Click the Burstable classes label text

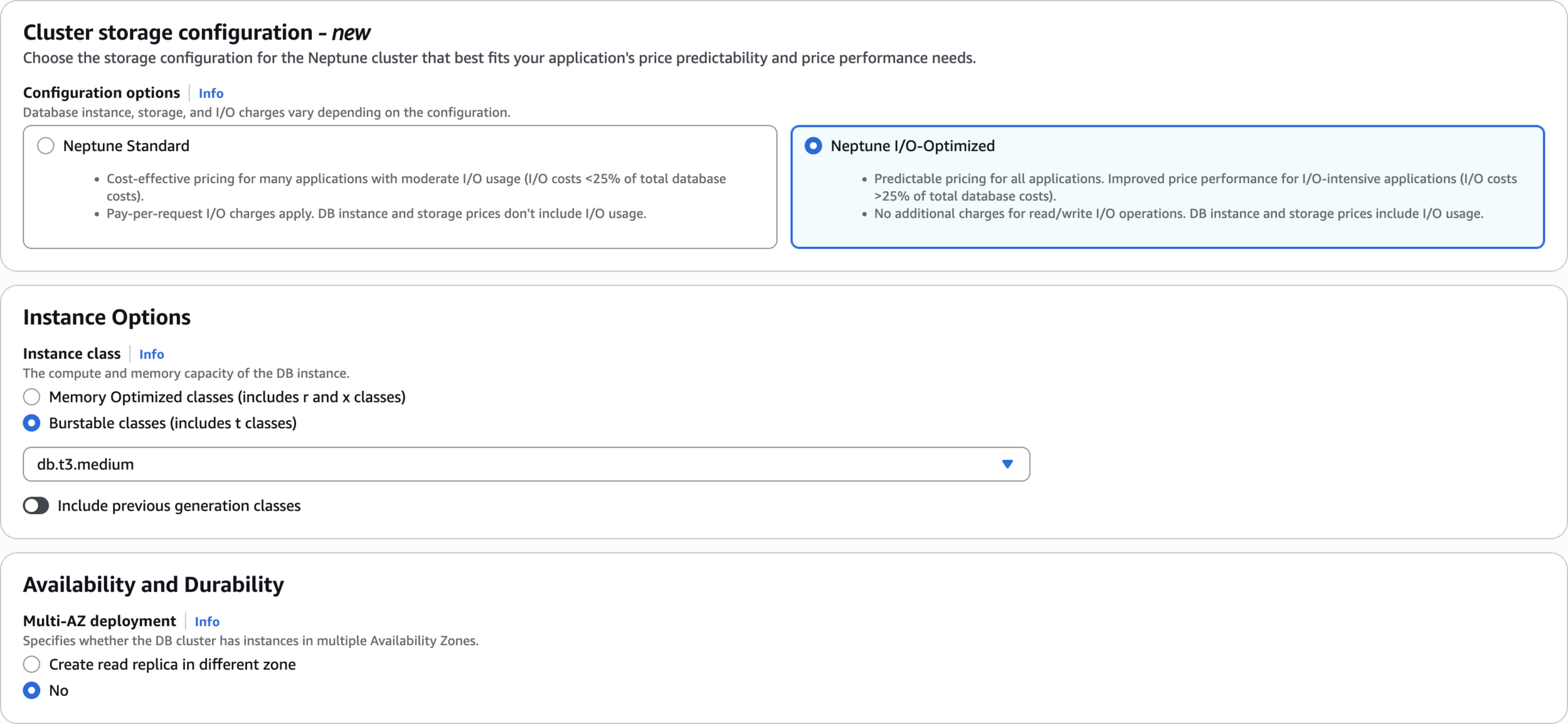(x=172, y=423)
